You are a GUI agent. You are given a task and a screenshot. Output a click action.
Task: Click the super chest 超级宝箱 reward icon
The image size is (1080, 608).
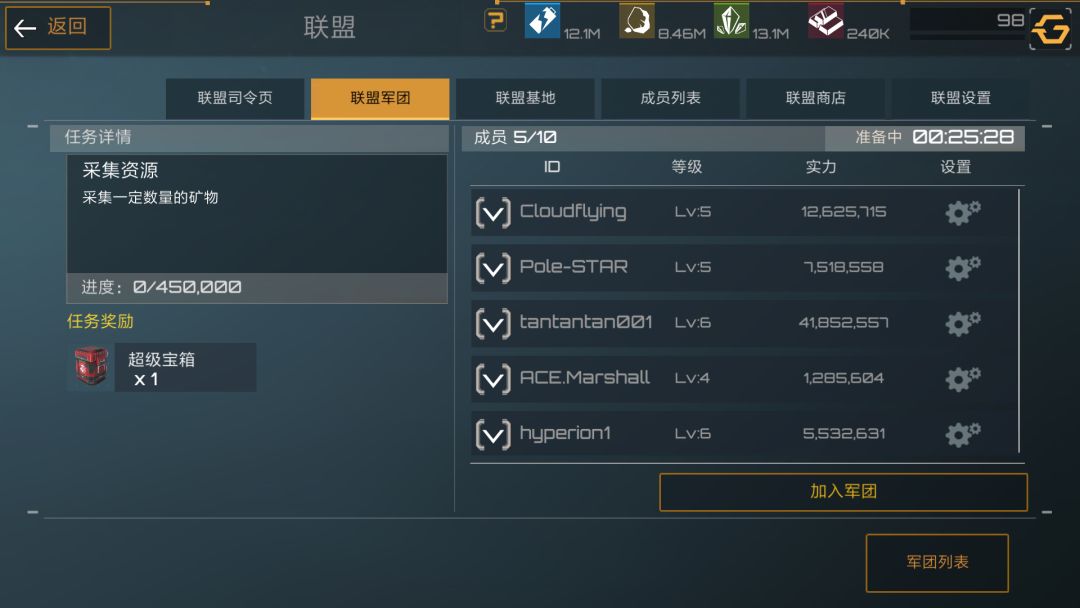click(91, 366)
